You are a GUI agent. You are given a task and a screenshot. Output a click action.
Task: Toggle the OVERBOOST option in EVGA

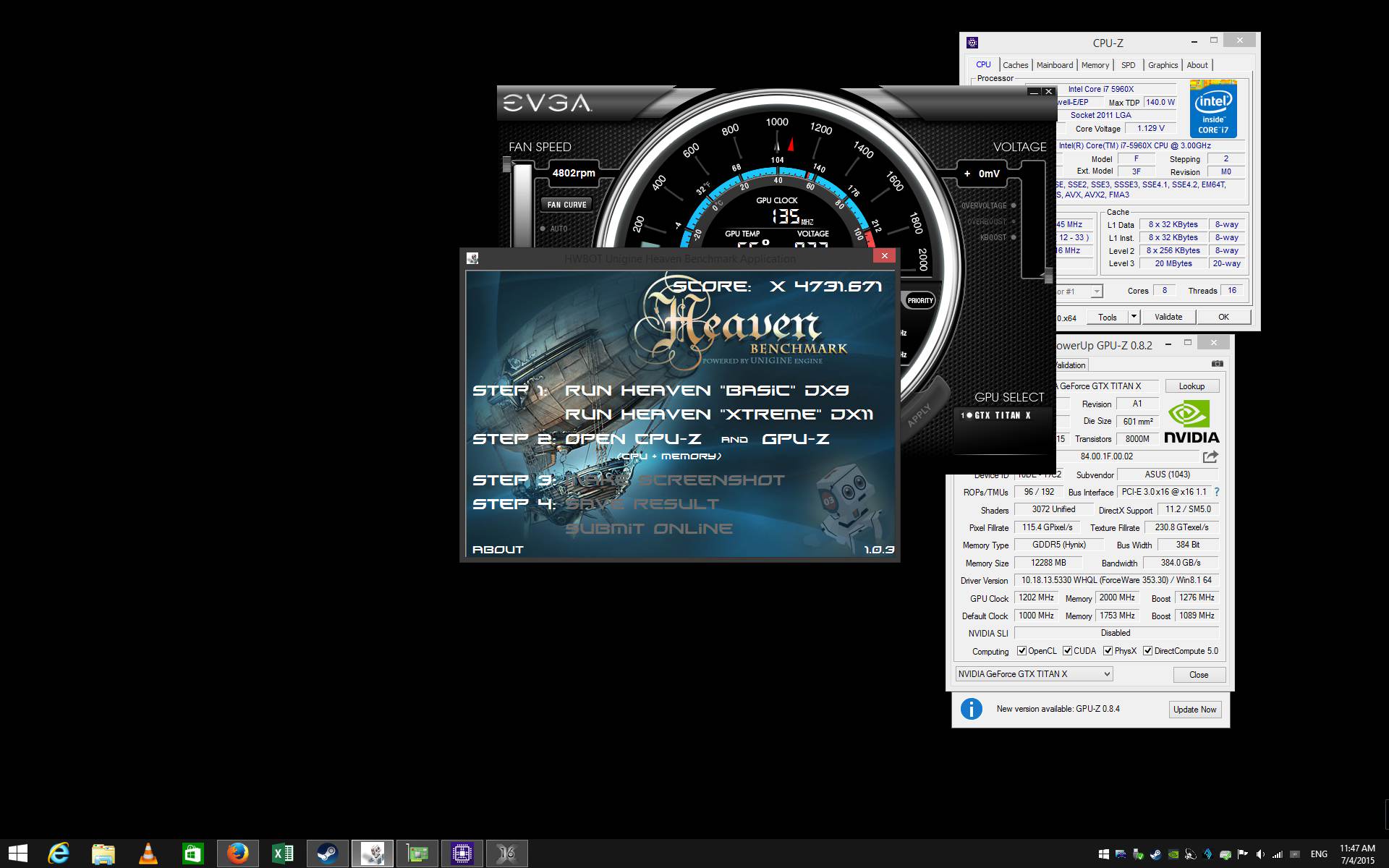[x=1013, y=221]
